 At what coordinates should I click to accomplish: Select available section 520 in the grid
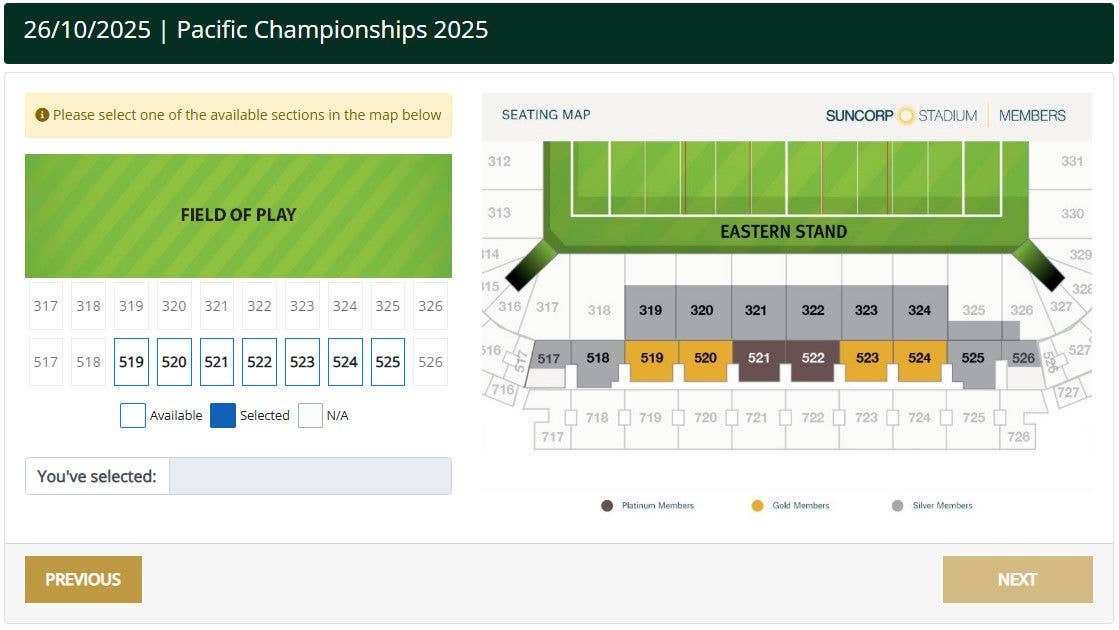(174, 362)
